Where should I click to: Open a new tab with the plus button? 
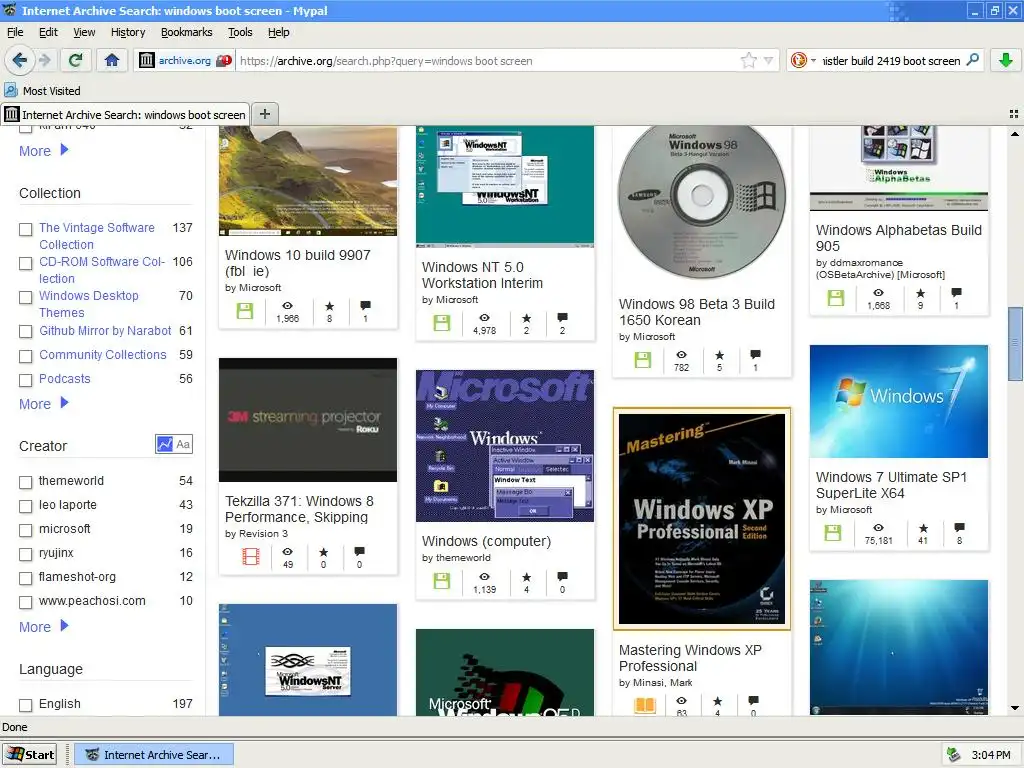tap(264, 114)
